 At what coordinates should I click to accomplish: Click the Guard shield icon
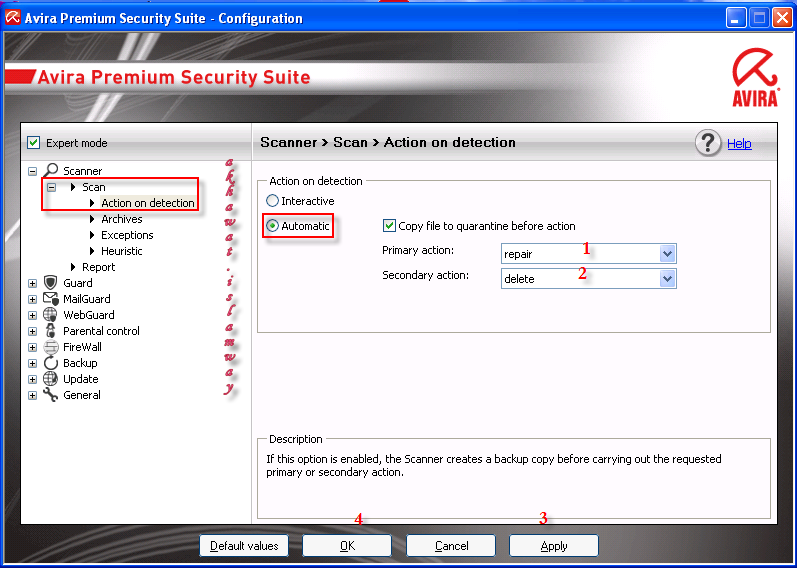pyautogui.click(x=51, y=283)
